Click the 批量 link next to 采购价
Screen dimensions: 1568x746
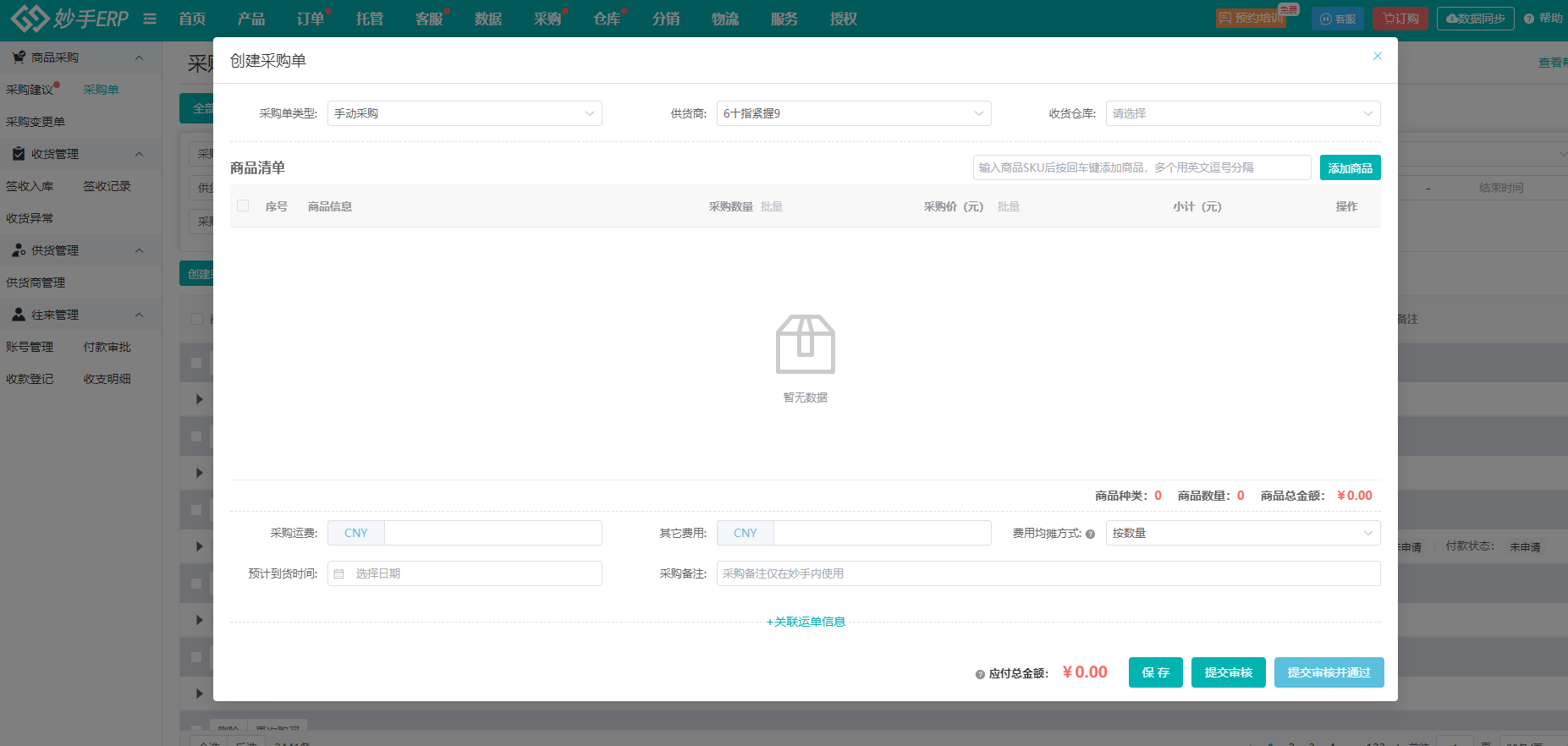point(1009,206)
